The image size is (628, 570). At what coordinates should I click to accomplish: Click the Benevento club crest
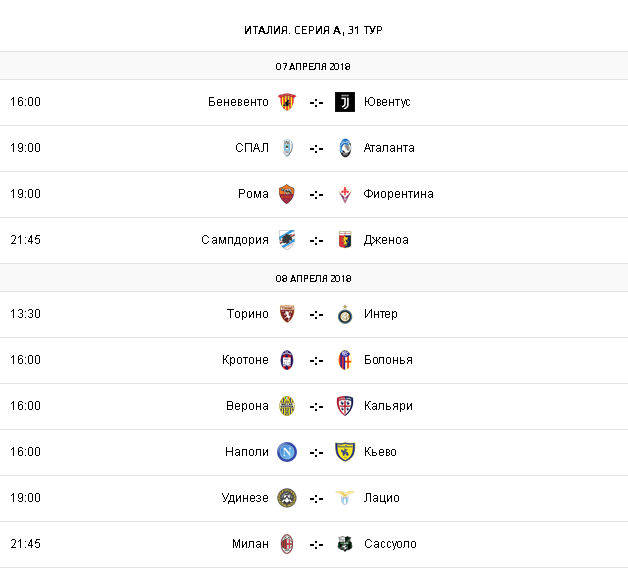coord(287,102)
